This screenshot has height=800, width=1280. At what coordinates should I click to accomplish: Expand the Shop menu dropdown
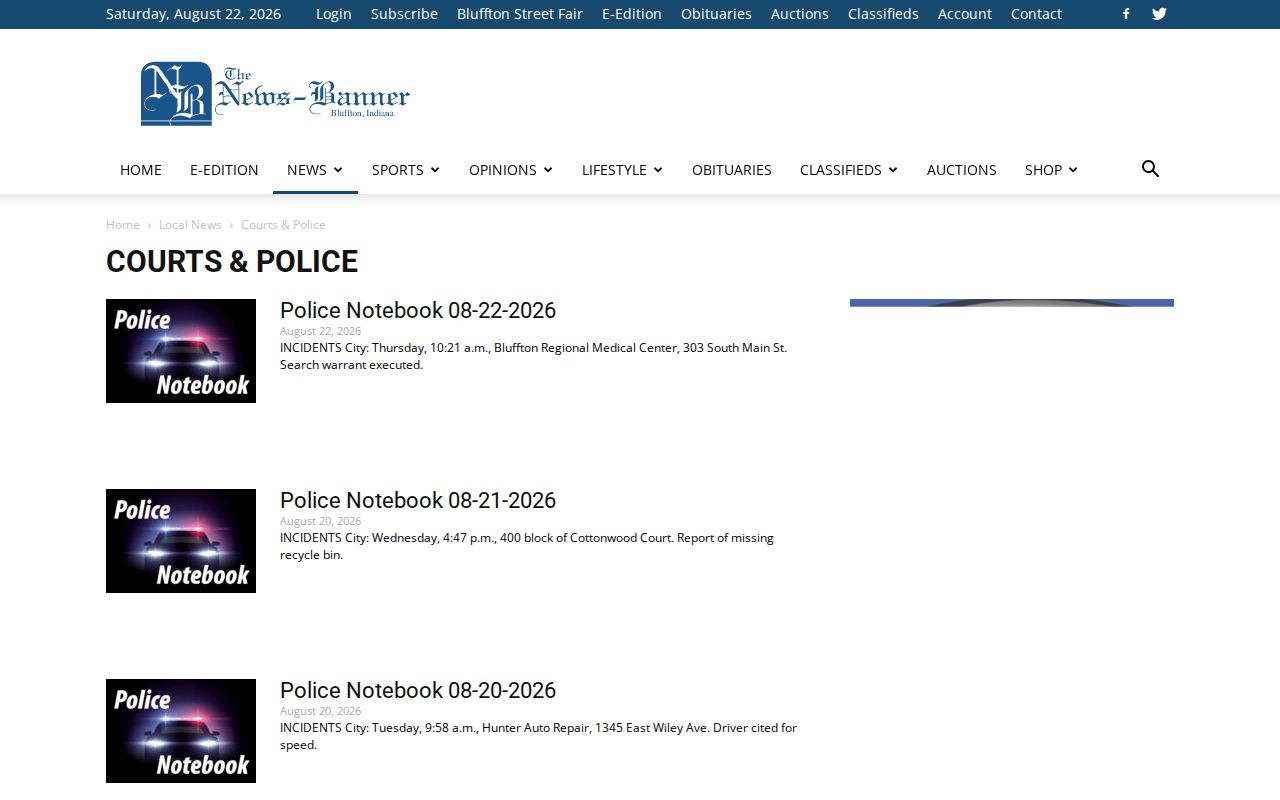[1051, 170]
